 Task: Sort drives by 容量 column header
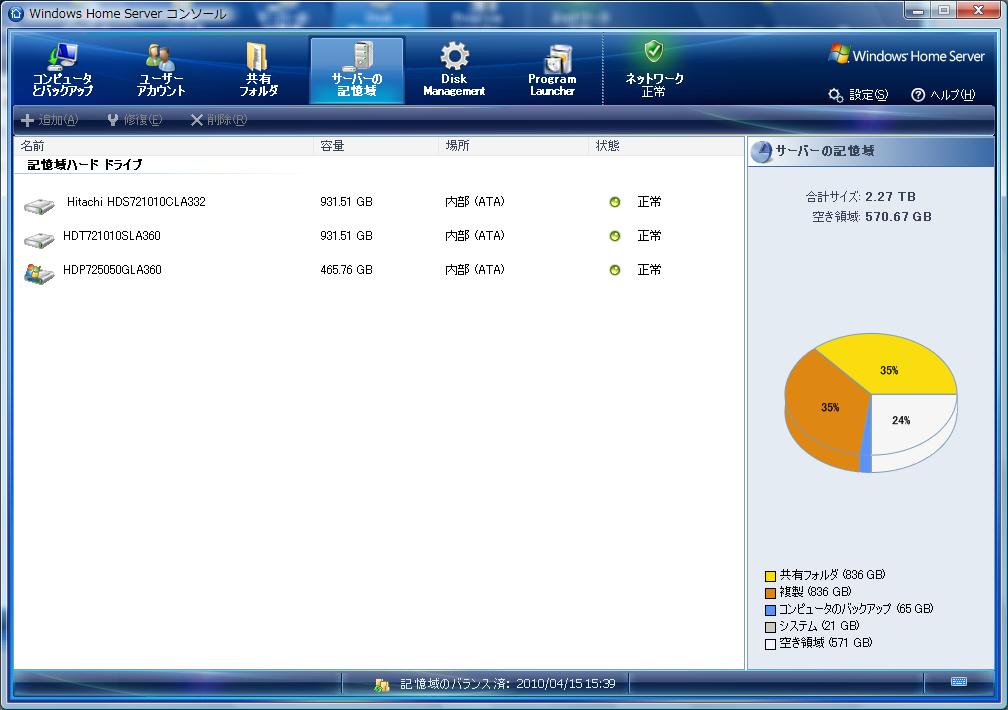332,146
